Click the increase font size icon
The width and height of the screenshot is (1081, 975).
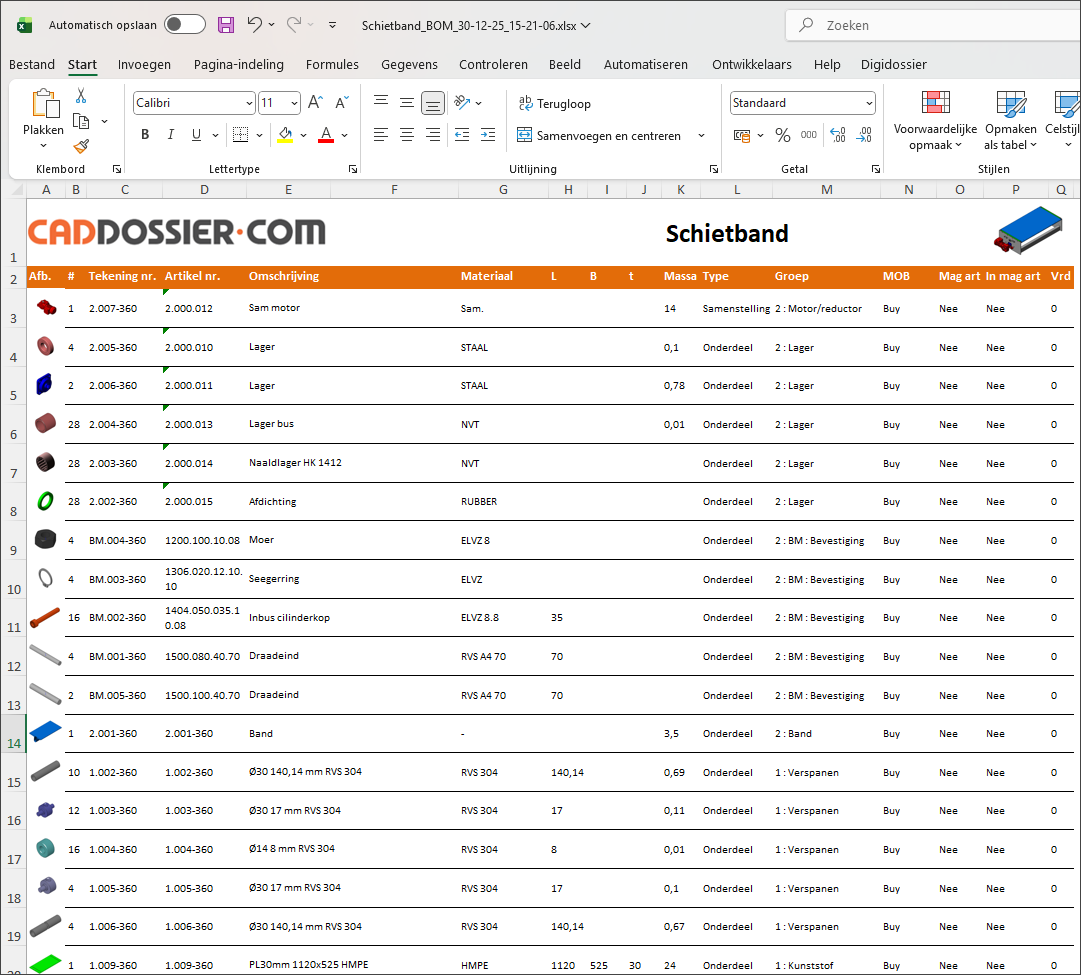[315, 103]
